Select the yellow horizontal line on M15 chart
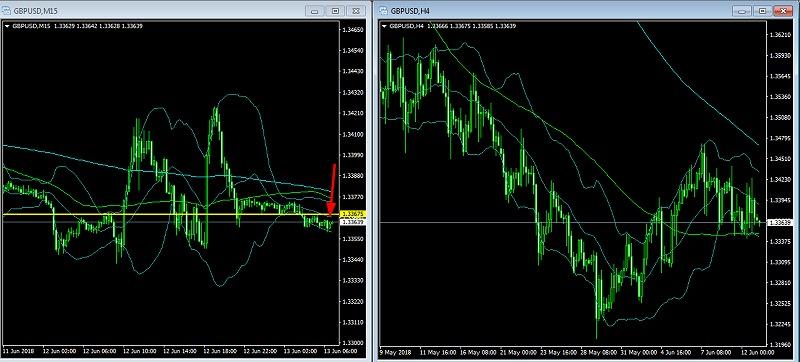The image size is (800, 362). (168, 214)
